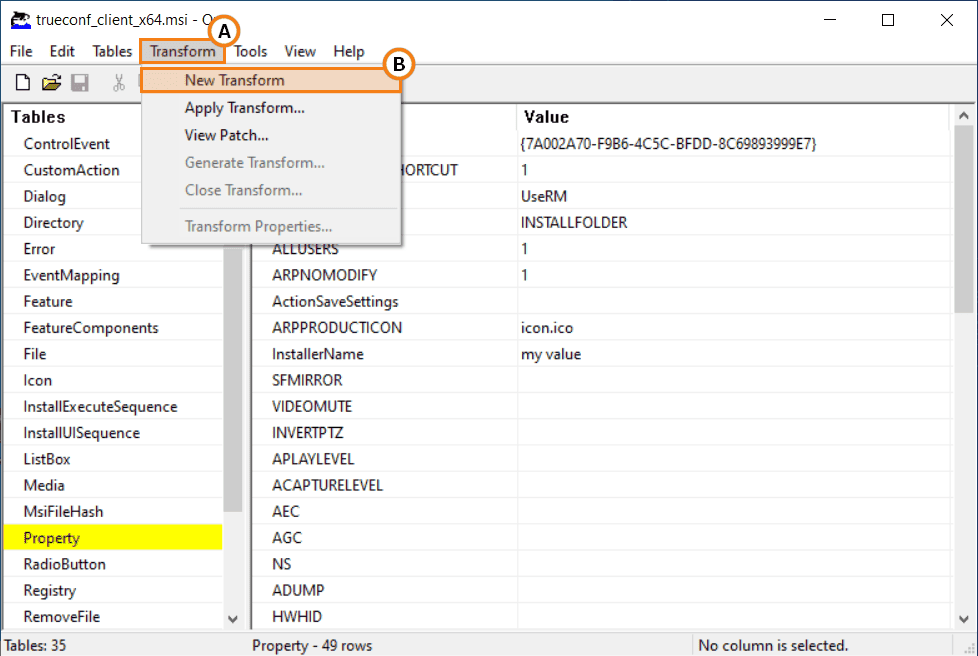Click the ALLUSERS property cell

pyautogui.click(x=384, y=249)
